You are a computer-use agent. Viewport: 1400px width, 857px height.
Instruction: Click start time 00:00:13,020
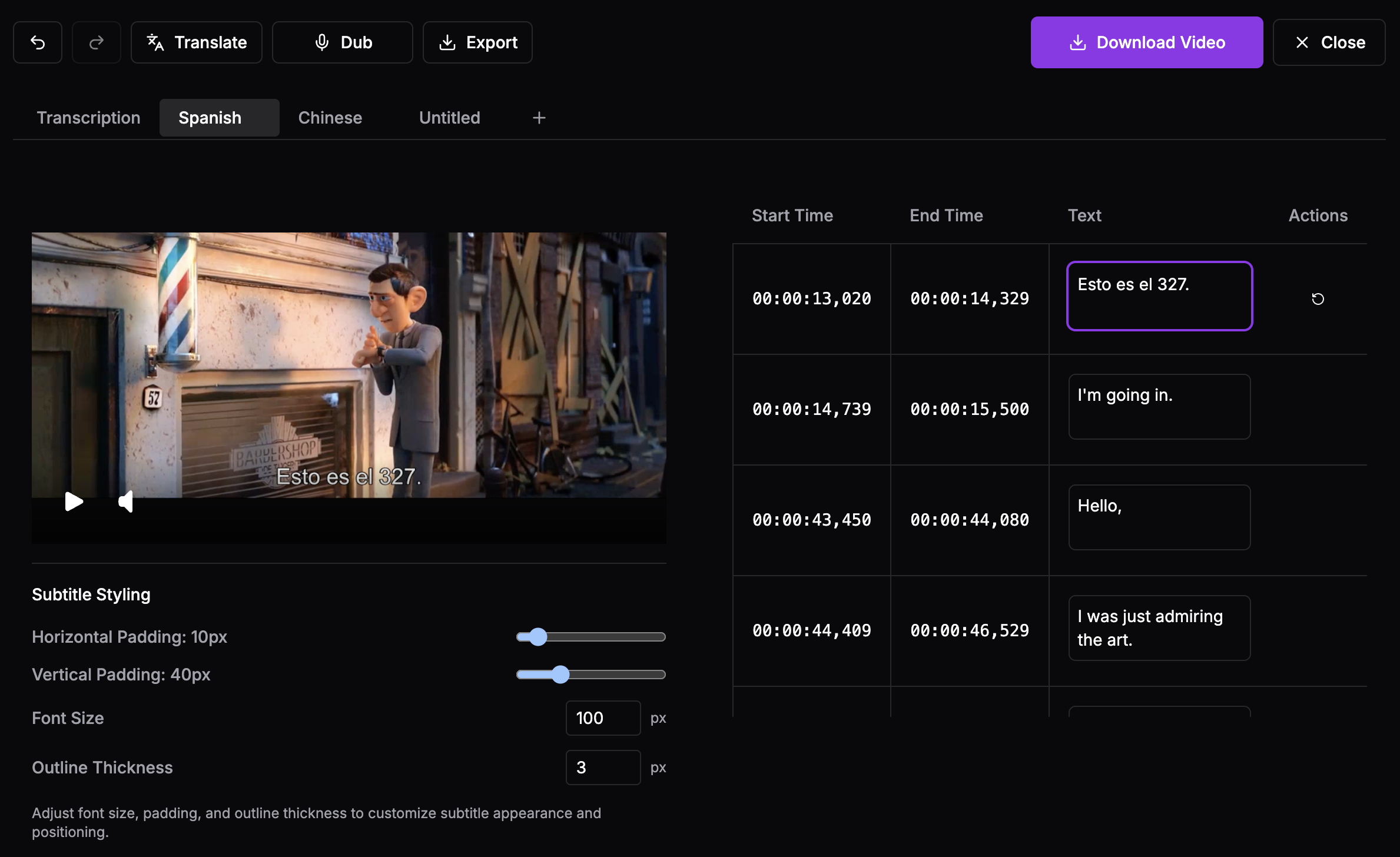click(812, 299)
